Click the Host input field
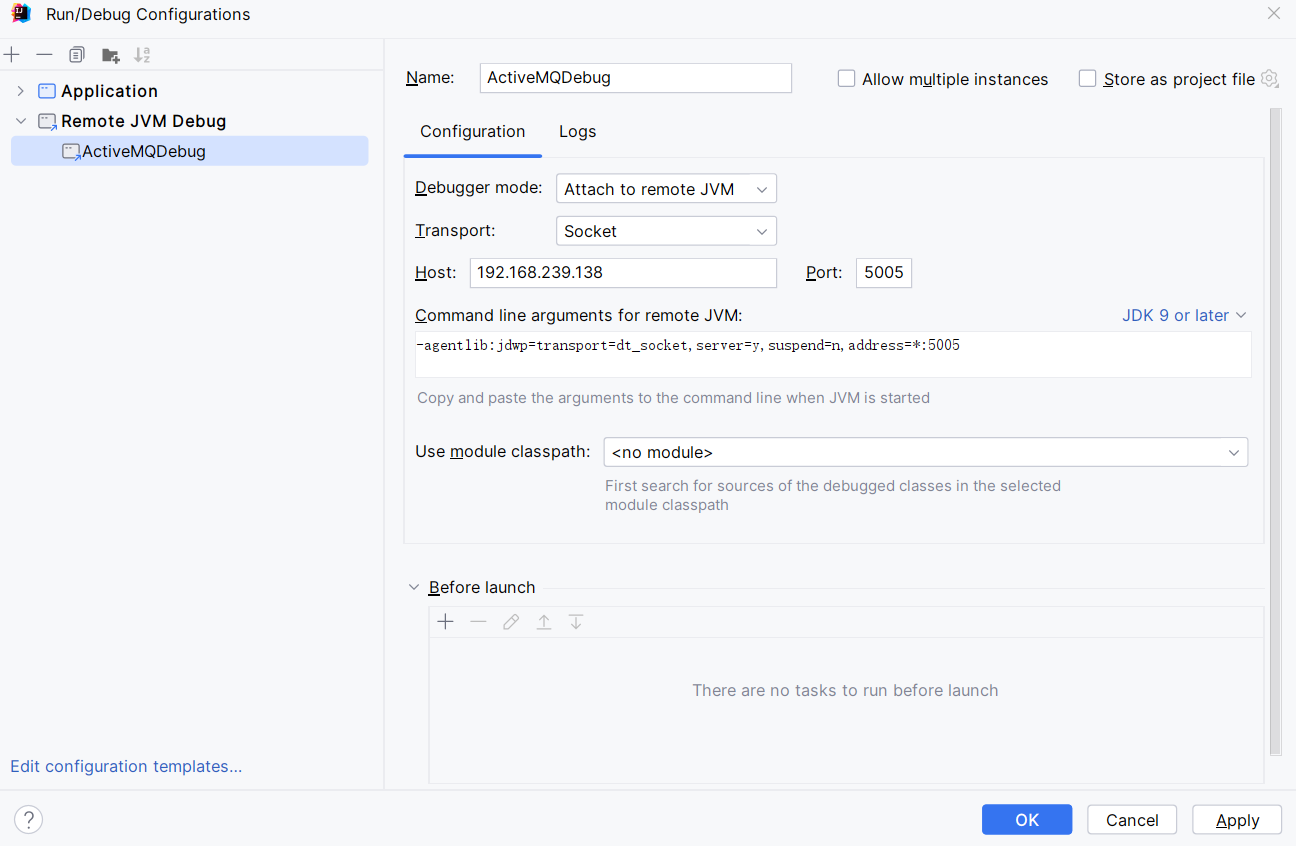 coord(623,273)
